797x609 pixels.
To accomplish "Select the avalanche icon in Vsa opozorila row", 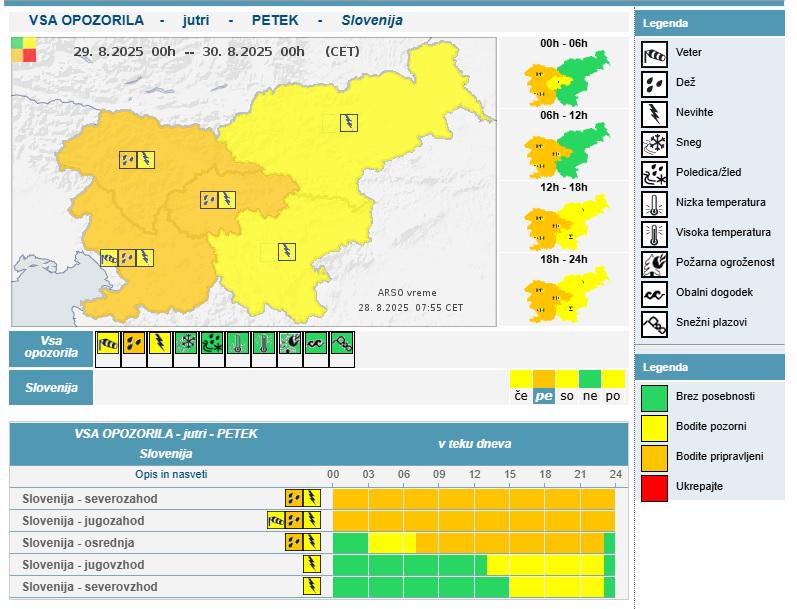I will coord(342,345).
